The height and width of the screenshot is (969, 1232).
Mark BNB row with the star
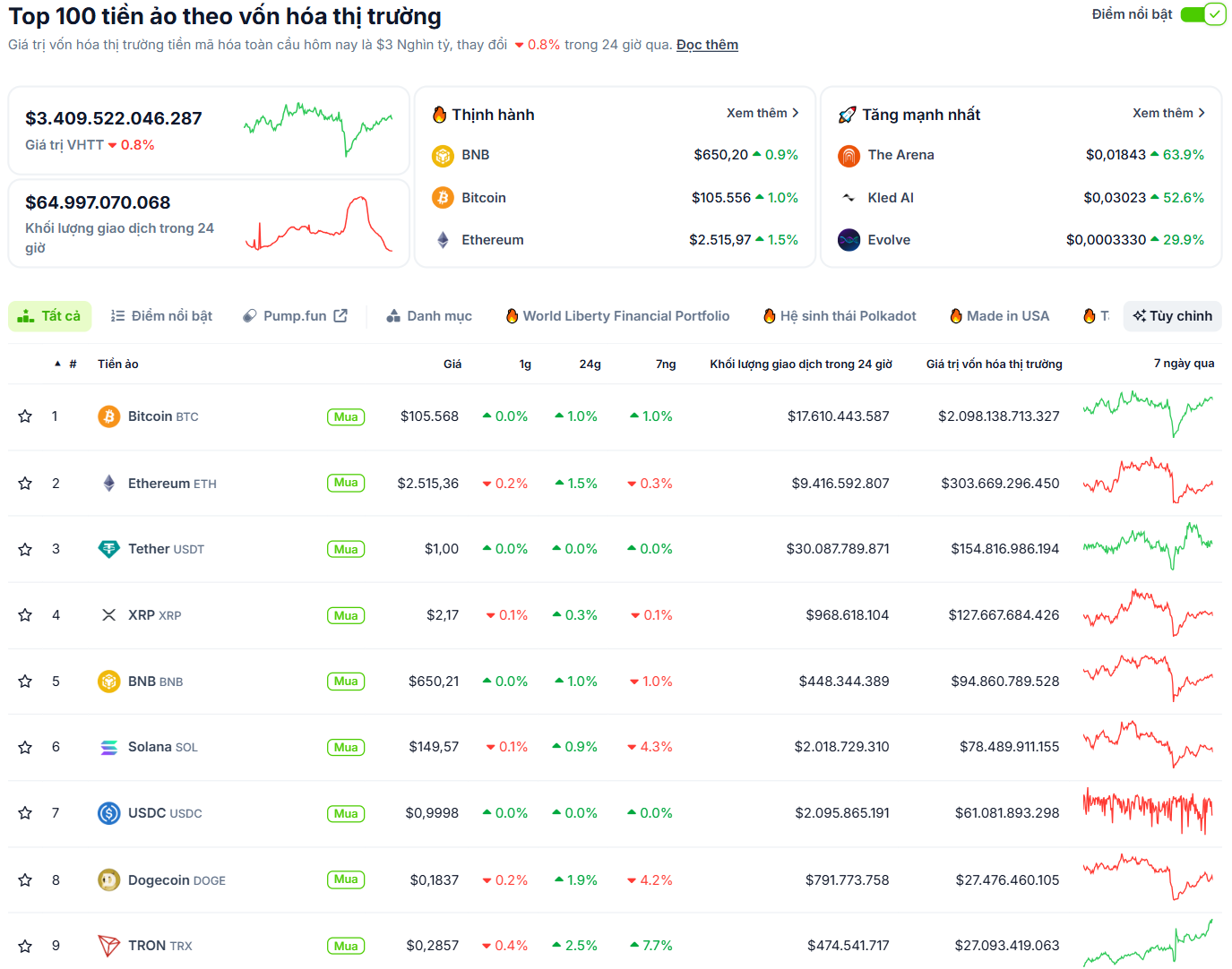click(x=25, y=682)
